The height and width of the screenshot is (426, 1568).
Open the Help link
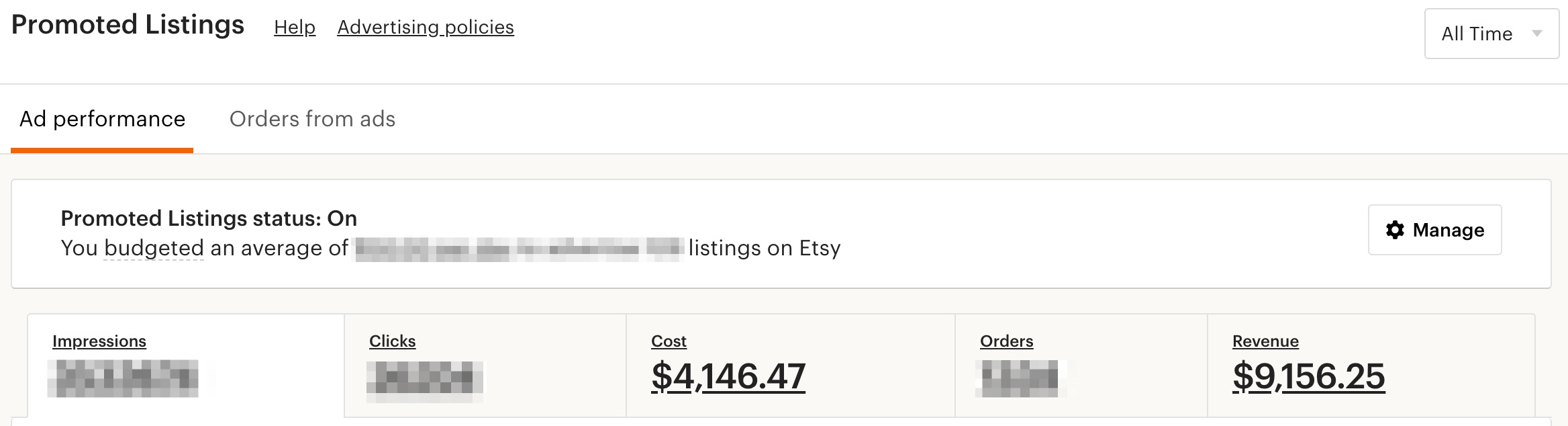(x=295, y=27)
